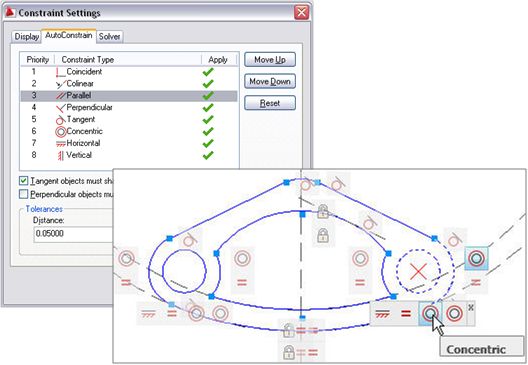This screenshot has height=365, width=528.
Task: Click the Coincident constraint icon in the list
Action: [61, 72]
